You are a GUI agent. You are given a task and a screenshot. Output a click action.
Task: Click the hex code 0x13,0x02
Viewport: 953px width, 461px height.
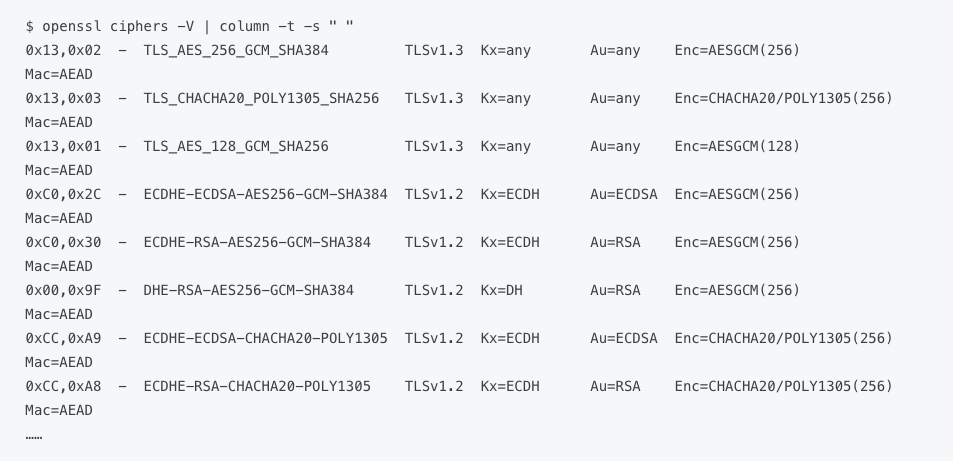(63, 50)
